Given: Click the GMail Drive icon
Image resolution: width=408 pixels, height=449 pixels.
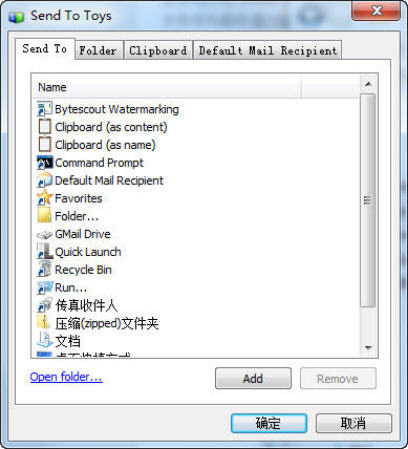Looking at the screenshot, I should [44, 235].
